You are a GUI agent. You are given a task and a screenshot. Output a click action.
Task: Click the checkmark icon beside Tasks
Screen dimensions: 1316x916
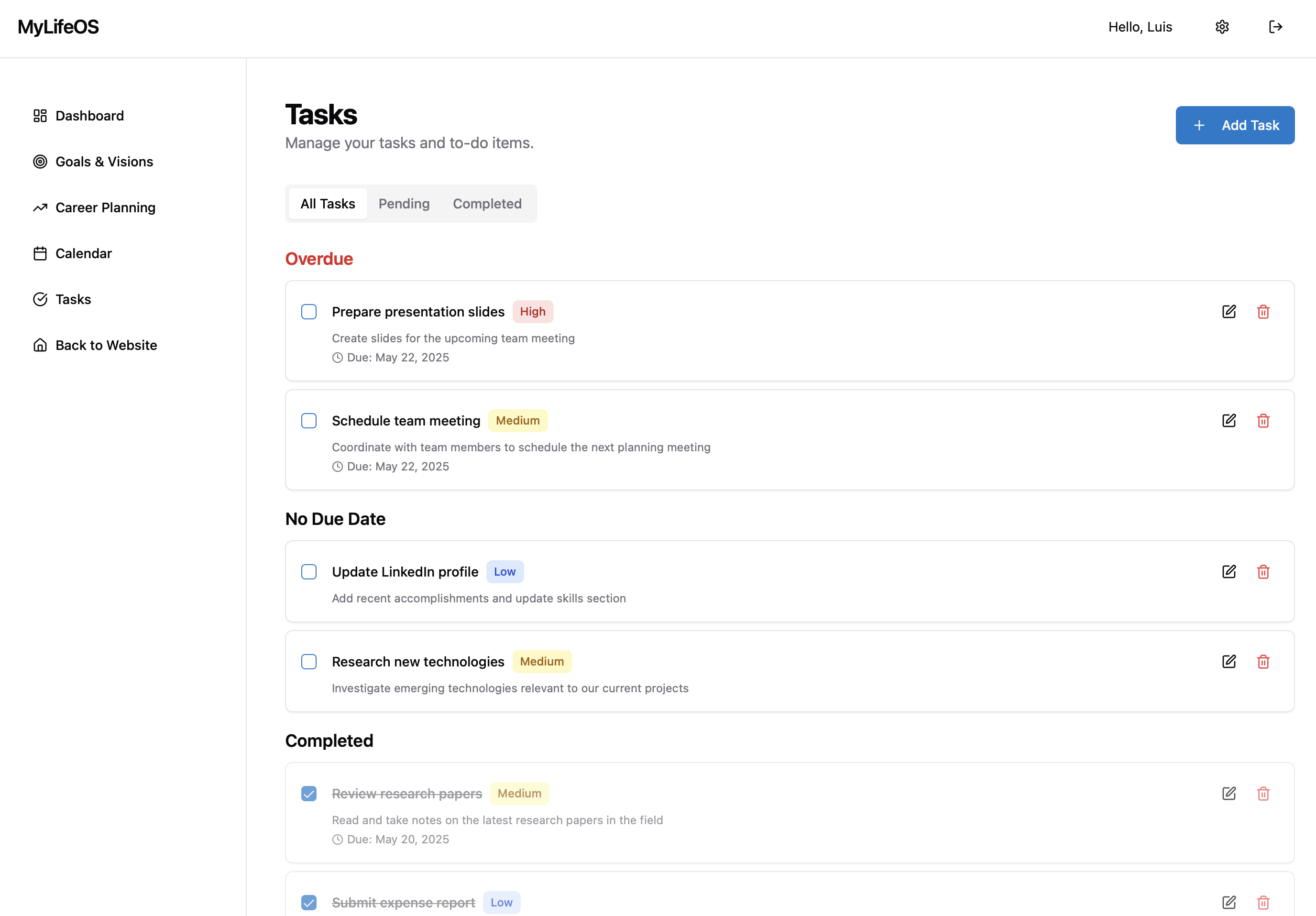pos(40,299)
